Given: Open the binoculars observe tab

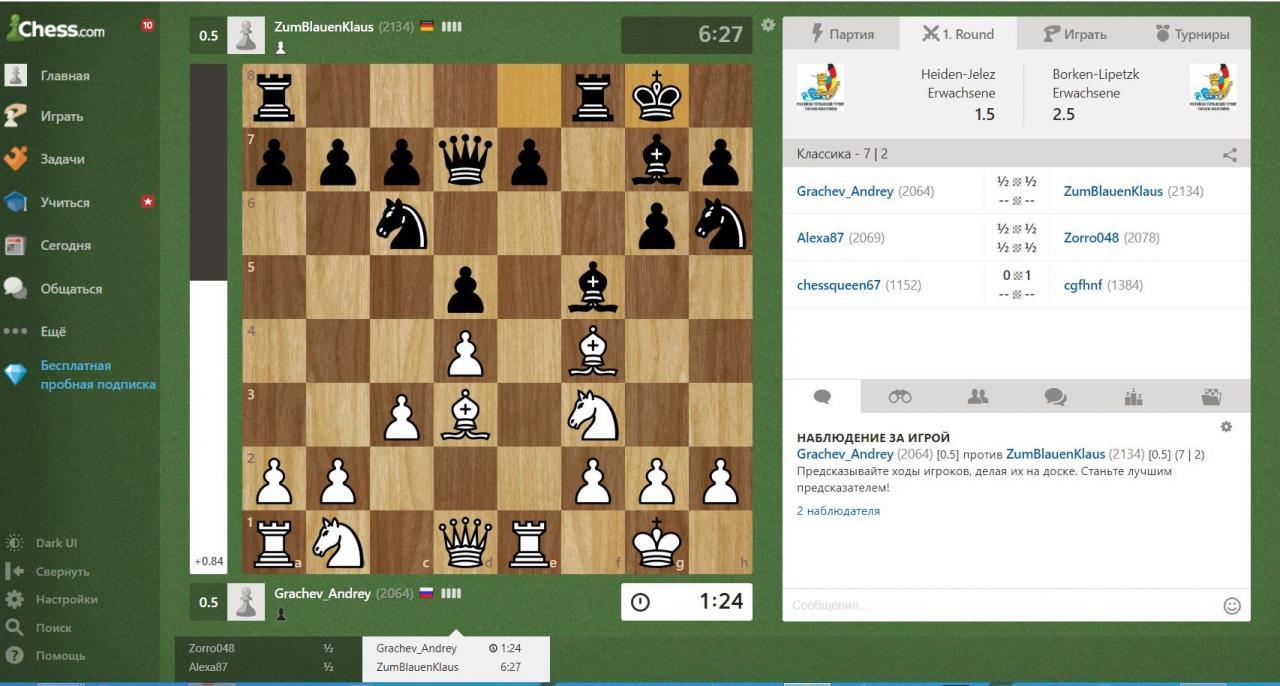Looking at the screenshot, I should click(900, 397).
